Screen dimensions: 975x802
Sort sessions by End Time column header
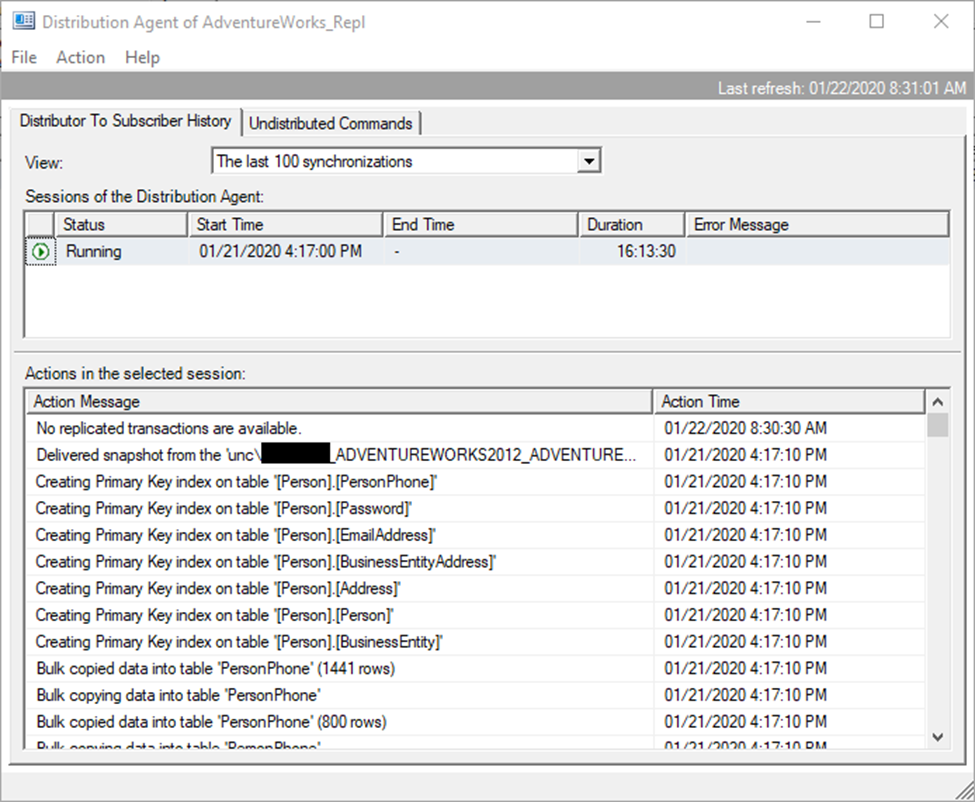pyautogui.click(x=481, y=224)
